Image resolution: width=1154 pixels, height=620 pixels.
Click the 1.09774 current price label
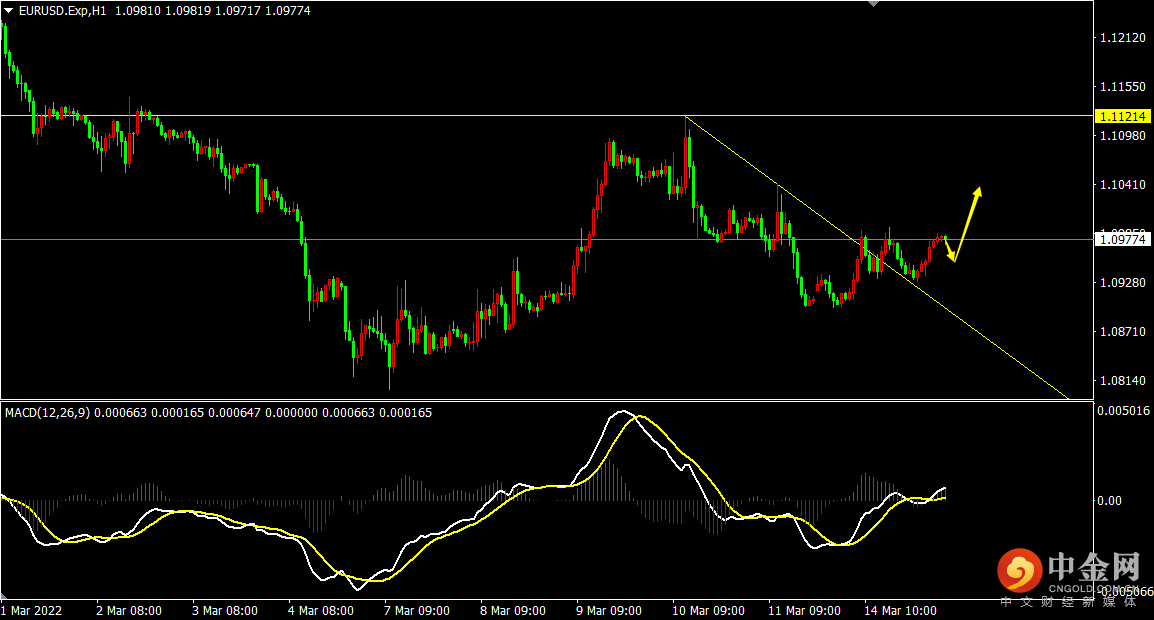(1122, 239)
